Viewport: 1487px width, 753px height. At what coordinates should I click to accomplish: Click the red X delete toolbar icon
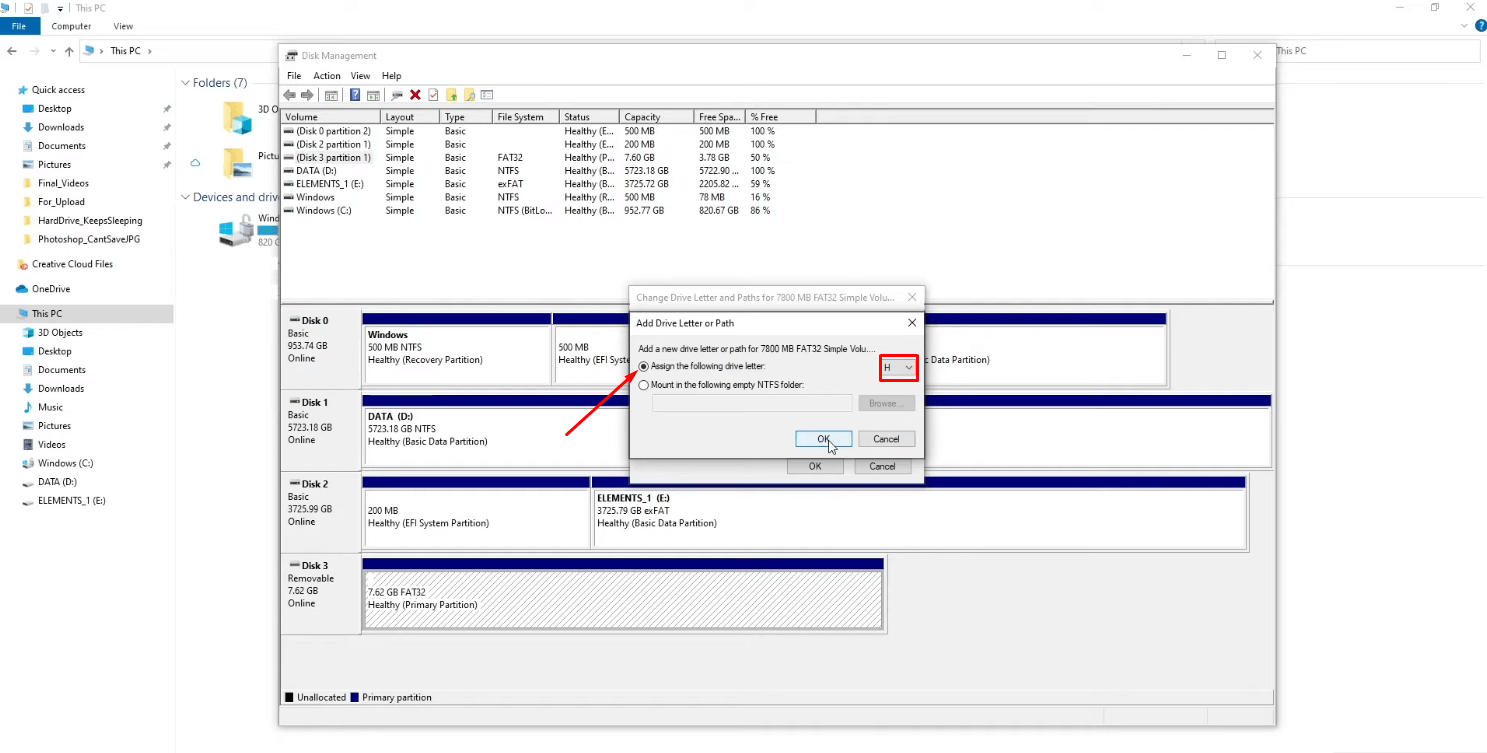pos(415,95)
